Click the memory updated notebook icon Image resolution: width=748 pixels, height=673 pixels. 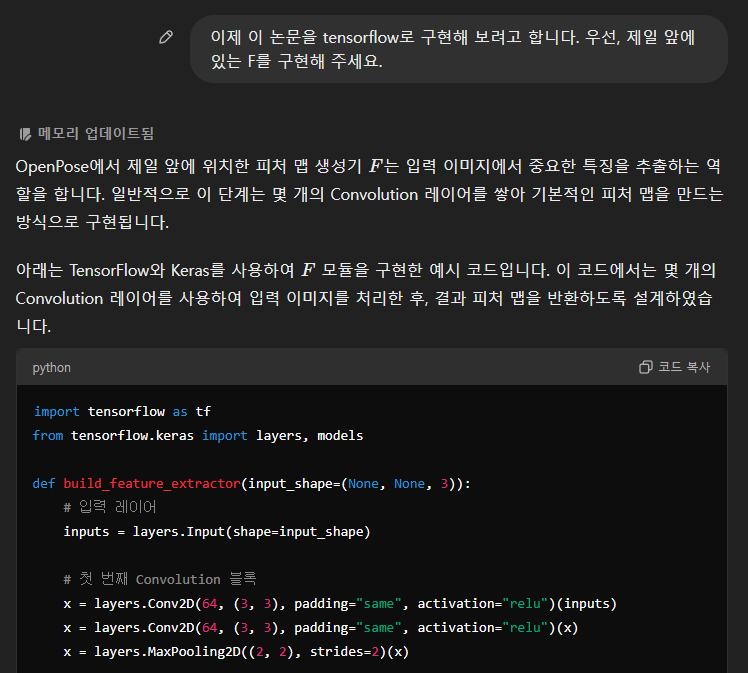25,134
